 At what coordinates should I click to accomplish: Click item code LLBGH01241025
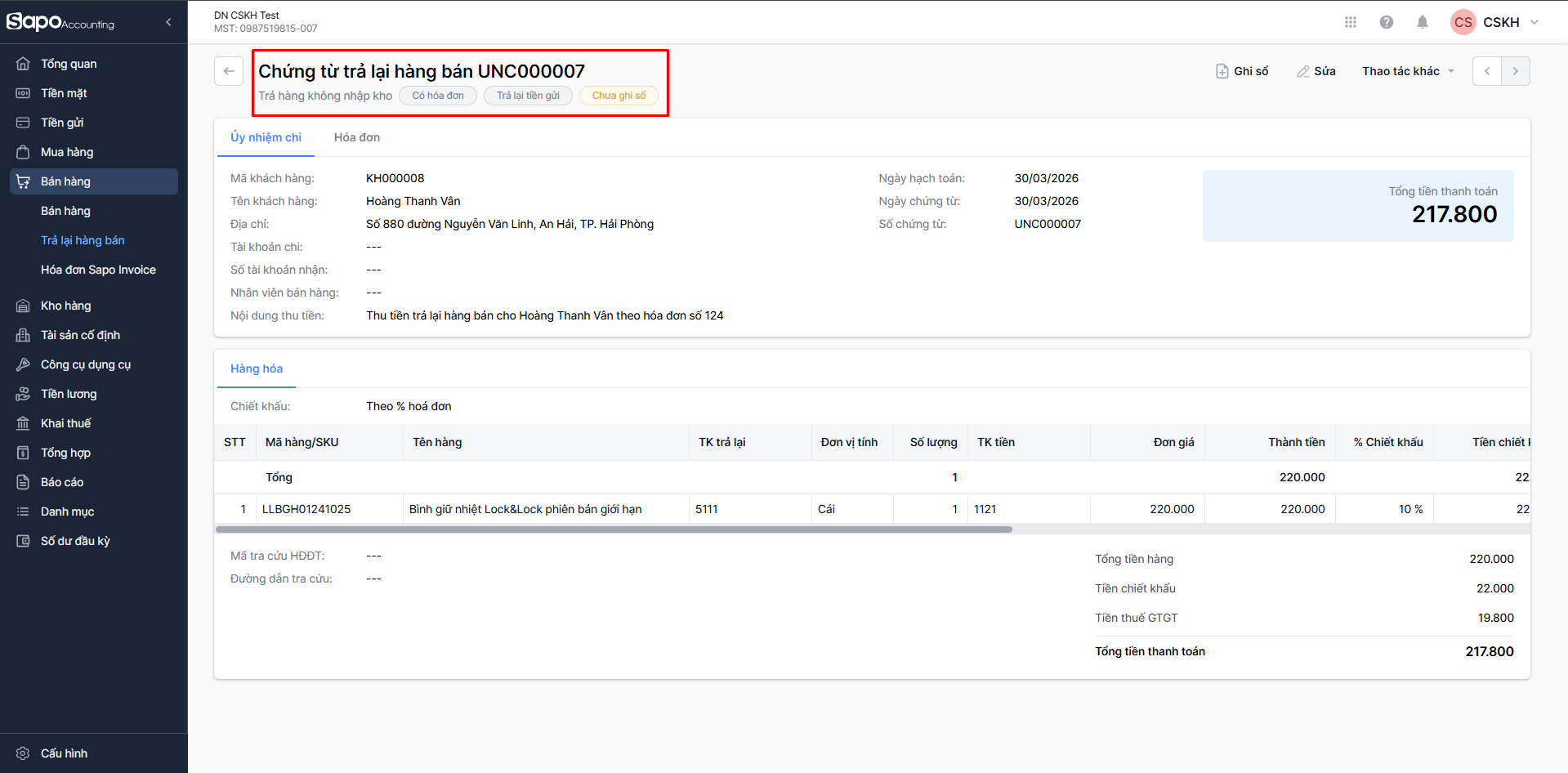pyautogui.click(x=306, y=509)
